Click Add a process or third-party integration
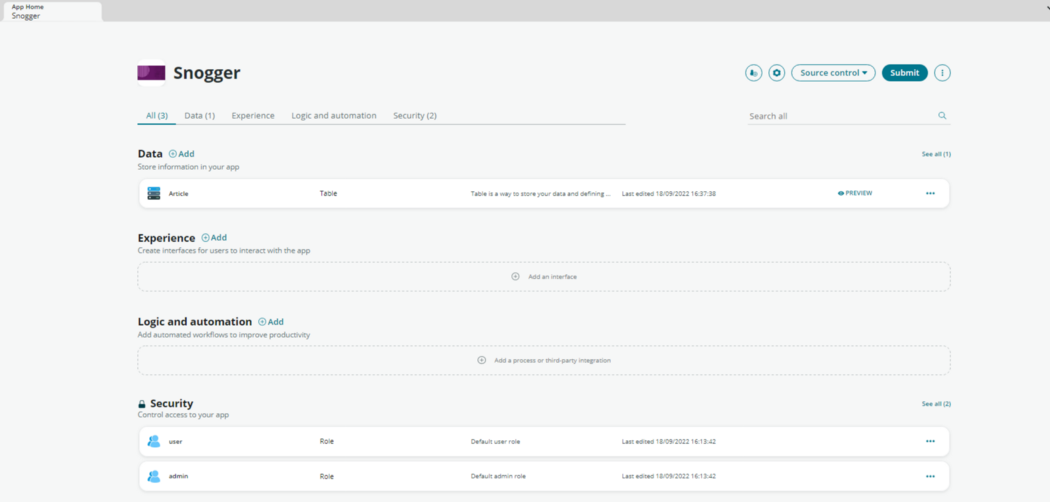 [544, 360]
